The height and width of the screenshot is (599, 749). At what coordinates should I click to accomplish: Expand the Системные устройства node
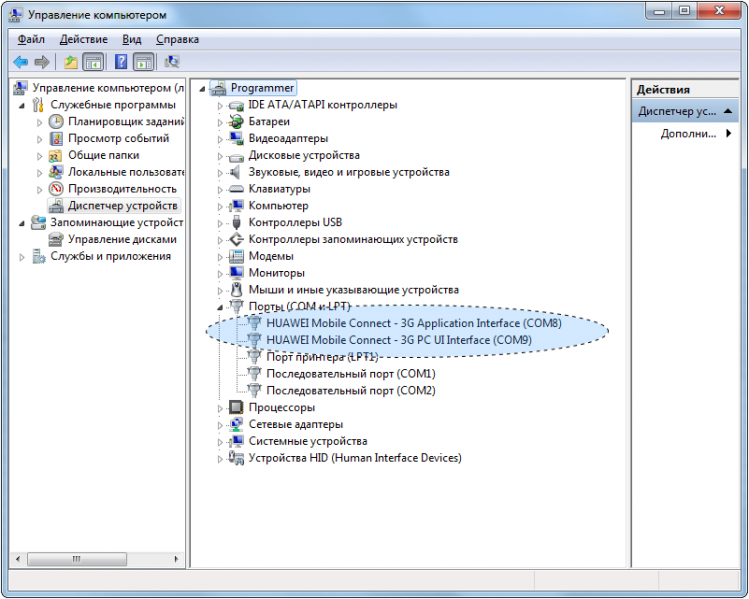pyautogui.click(x=220, y=442)
